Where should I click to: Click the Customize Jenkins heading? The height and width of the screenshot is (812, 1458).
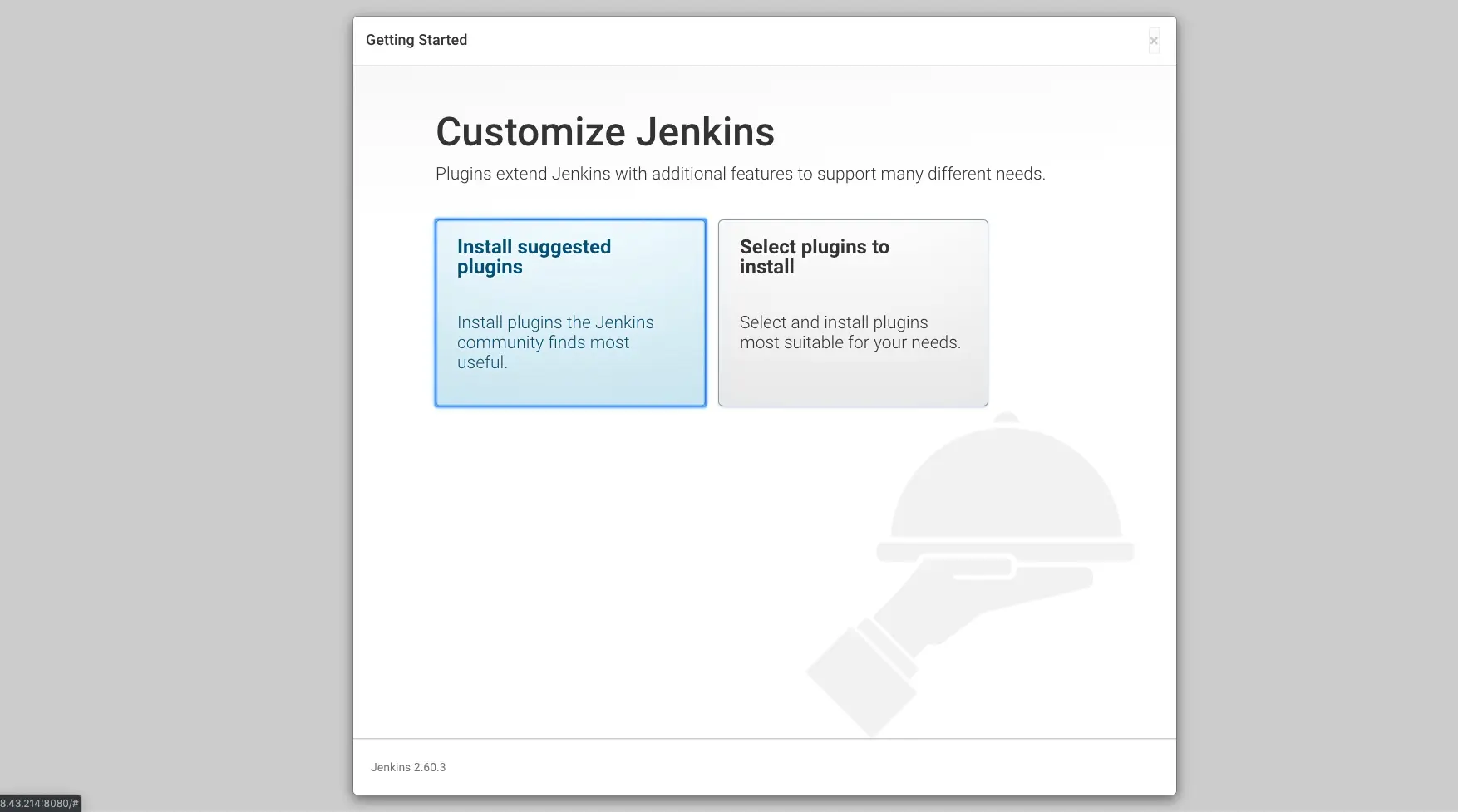click(605, 132)
